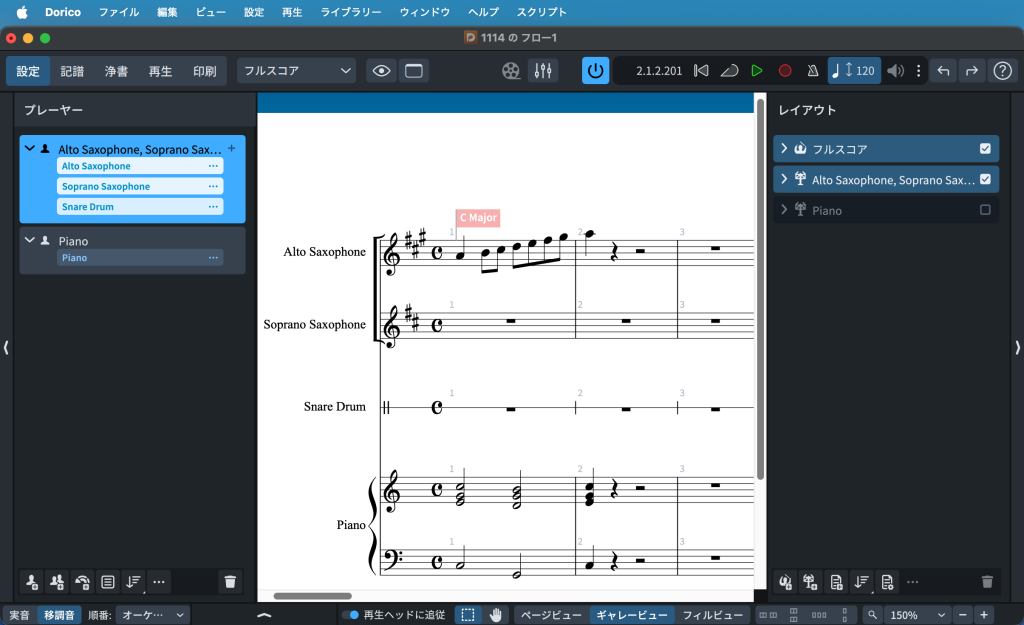This screenshot has height=625, width=1024.
Task: Collapse the Piano player card
Action: tap(30, 241)
